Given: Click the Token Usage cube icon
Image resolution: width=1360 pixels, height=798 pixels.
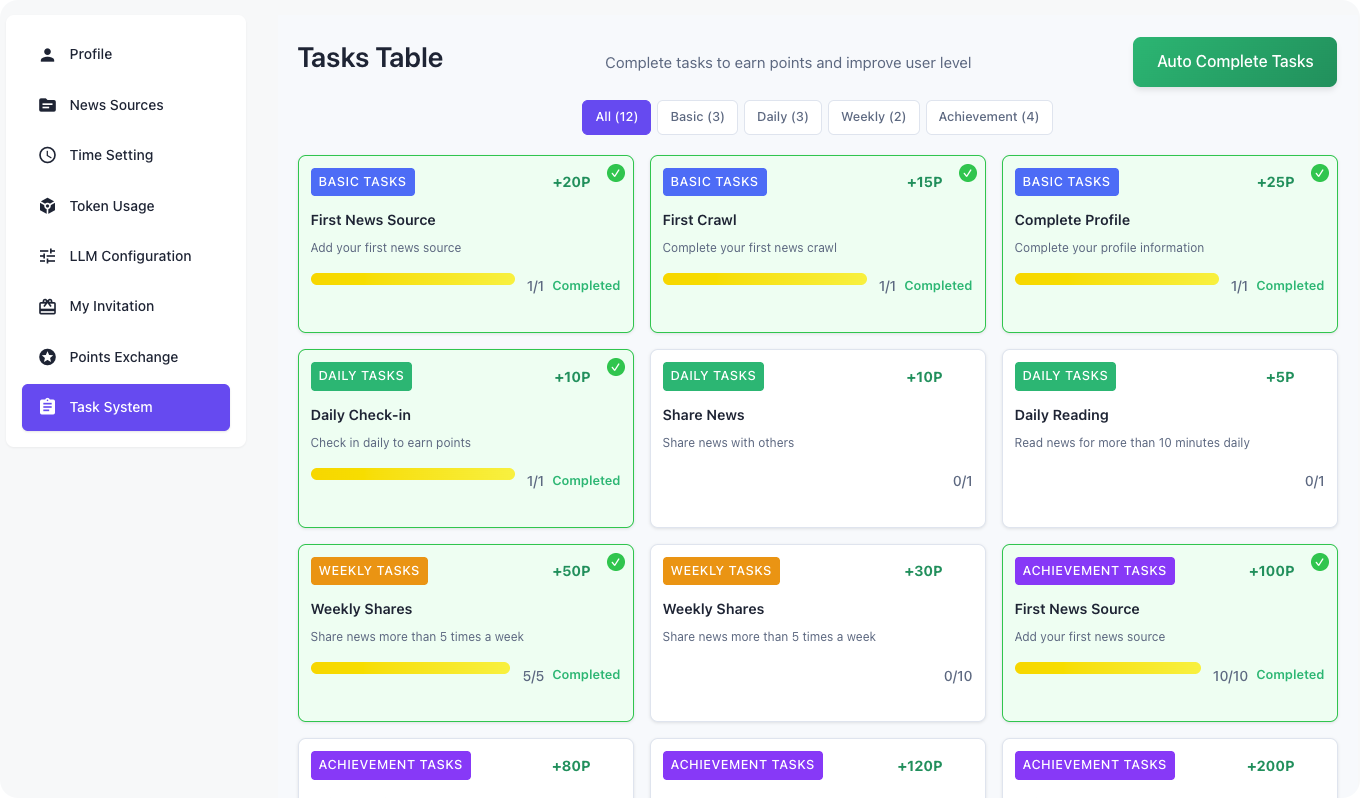Looking at the screenshot, I should click(47, 206).
